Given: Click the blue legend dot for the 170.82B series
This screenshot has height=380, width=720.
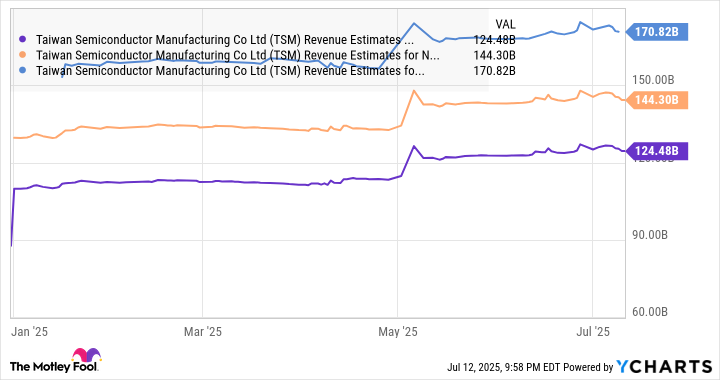Looking at the screenshot, I should [x=23, y=71].
